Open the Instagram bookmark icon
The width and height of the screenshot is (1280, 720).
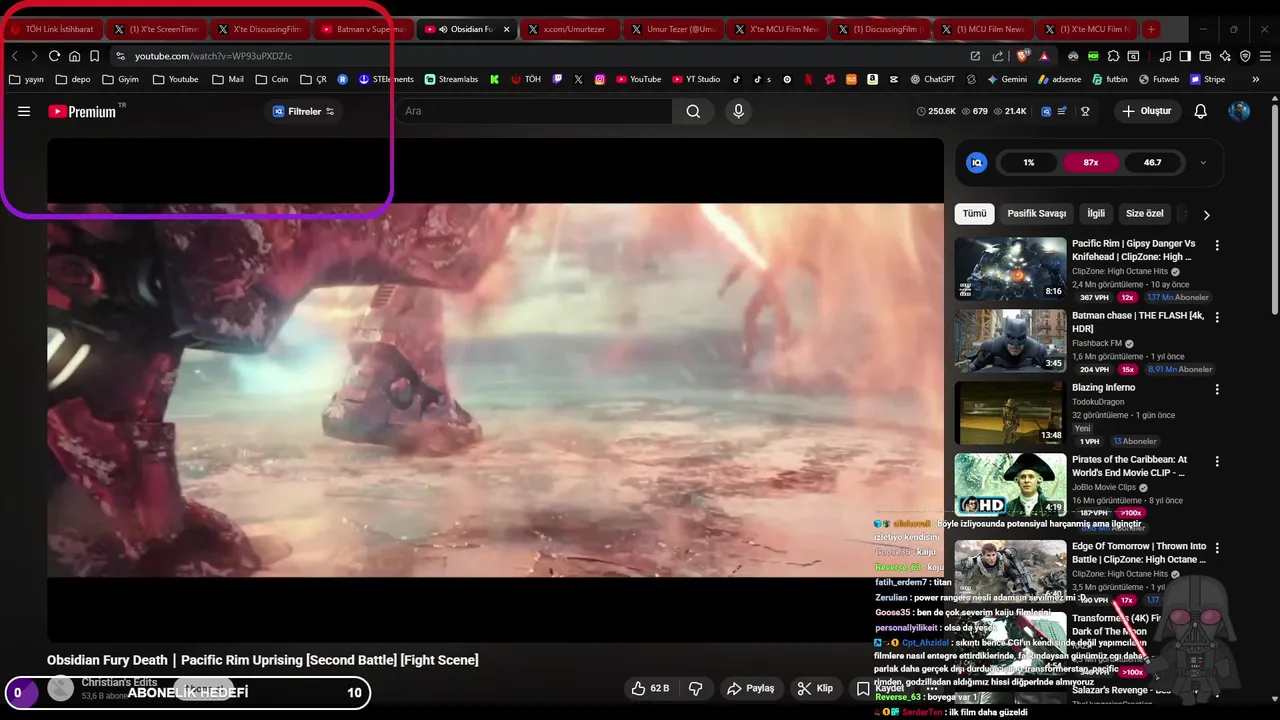coord(600,79)
